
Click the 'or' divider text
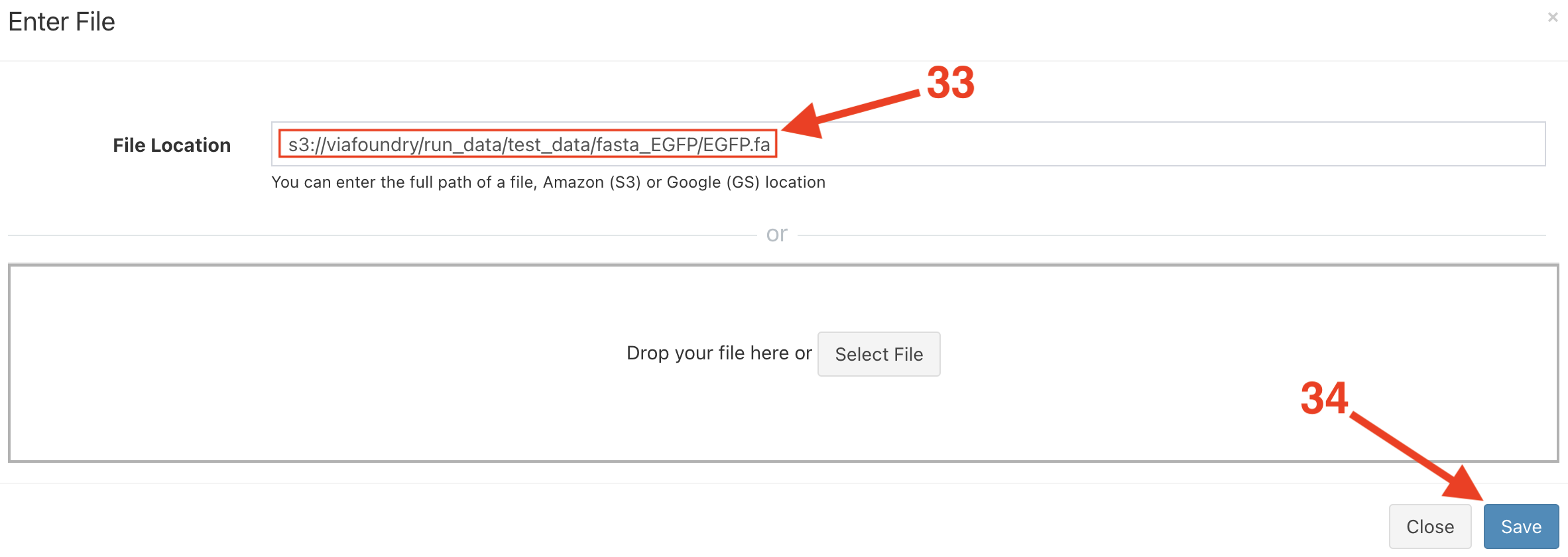click(776, 234)
